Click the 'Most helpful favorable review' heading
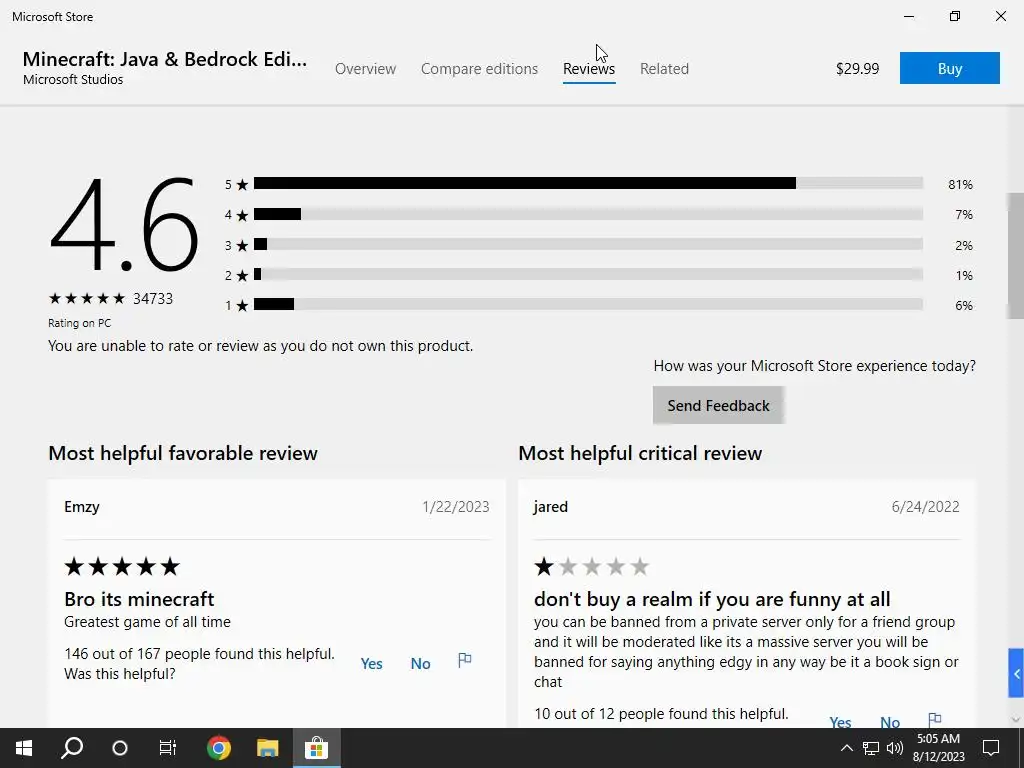The width and height of the screenshot is (1024, 768). pyautogui.click(x=183, y=453)
